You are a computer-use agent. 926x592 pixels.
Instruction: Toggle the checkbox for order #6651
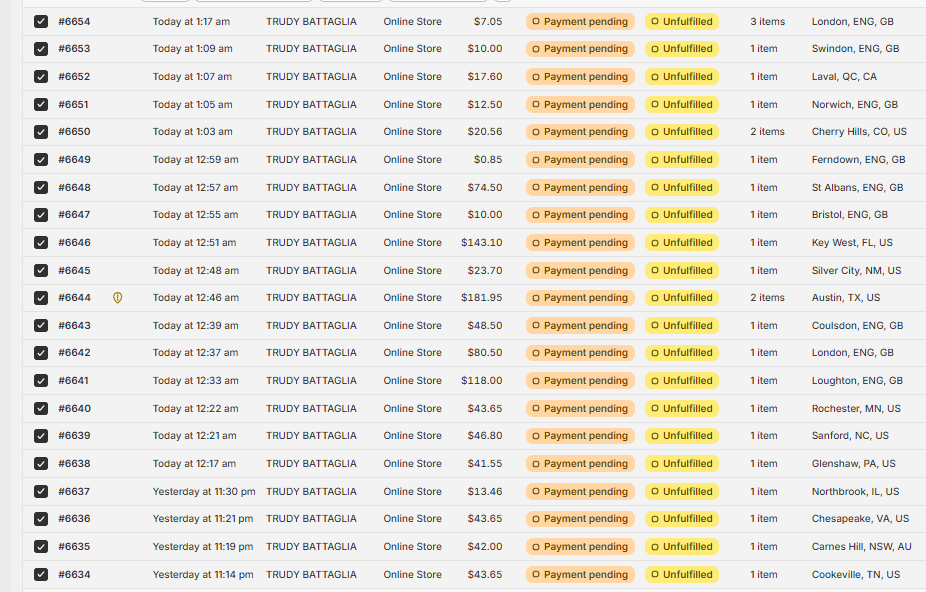point(41,105)
